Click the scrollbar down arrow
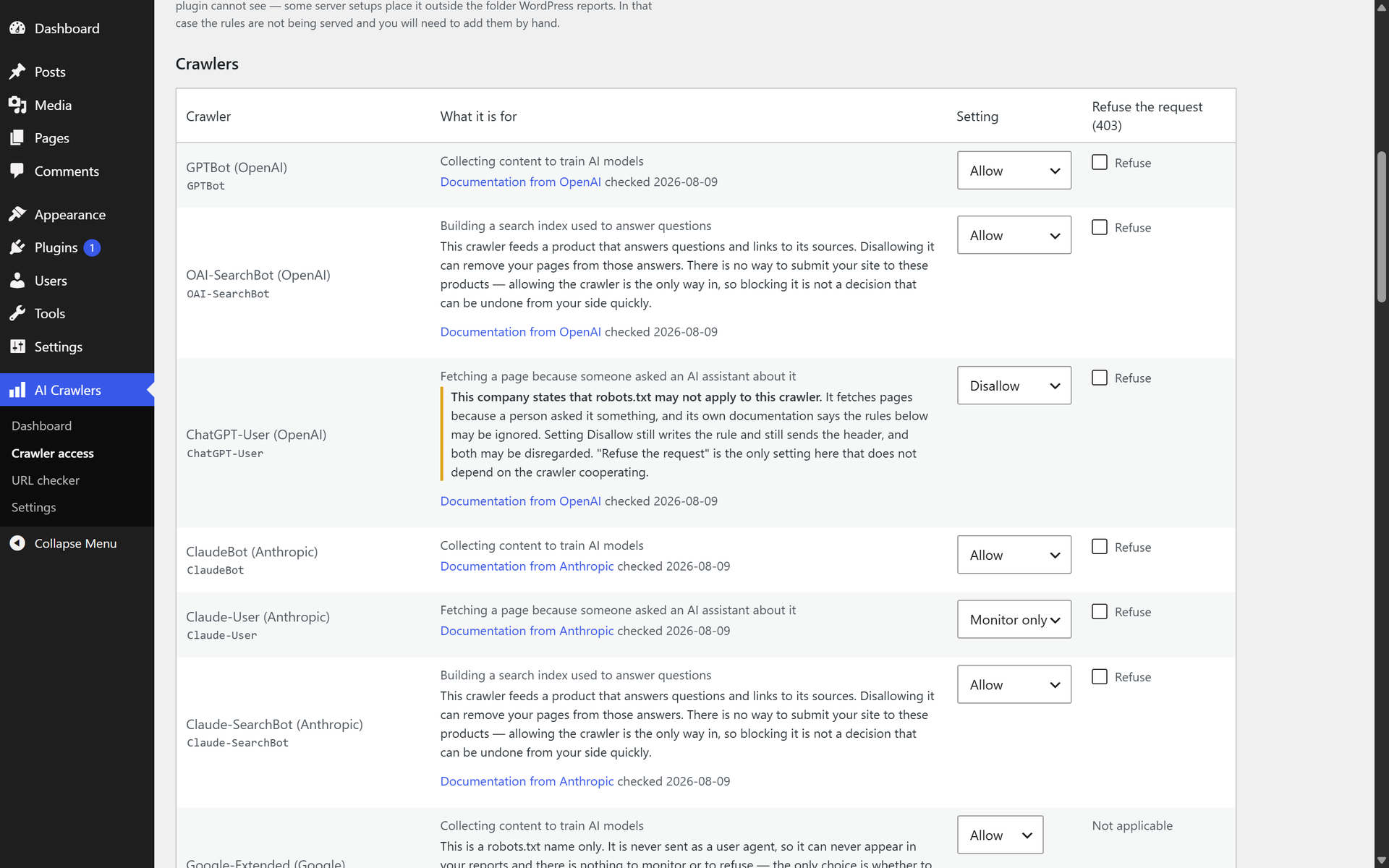 (1382, 861)
